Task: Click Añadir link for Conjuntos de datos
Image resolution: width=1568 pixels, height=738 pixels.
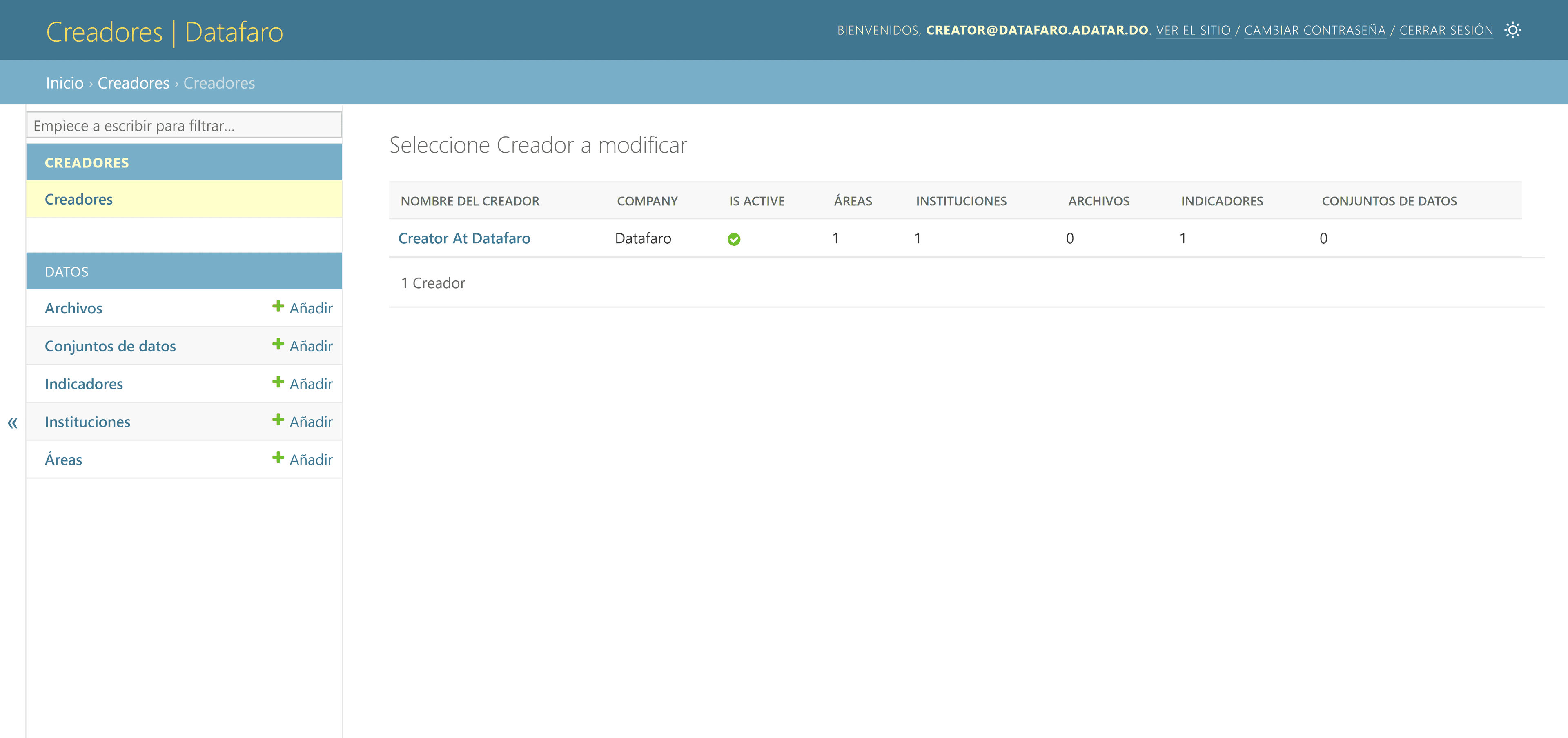Action: coord(311,346)
